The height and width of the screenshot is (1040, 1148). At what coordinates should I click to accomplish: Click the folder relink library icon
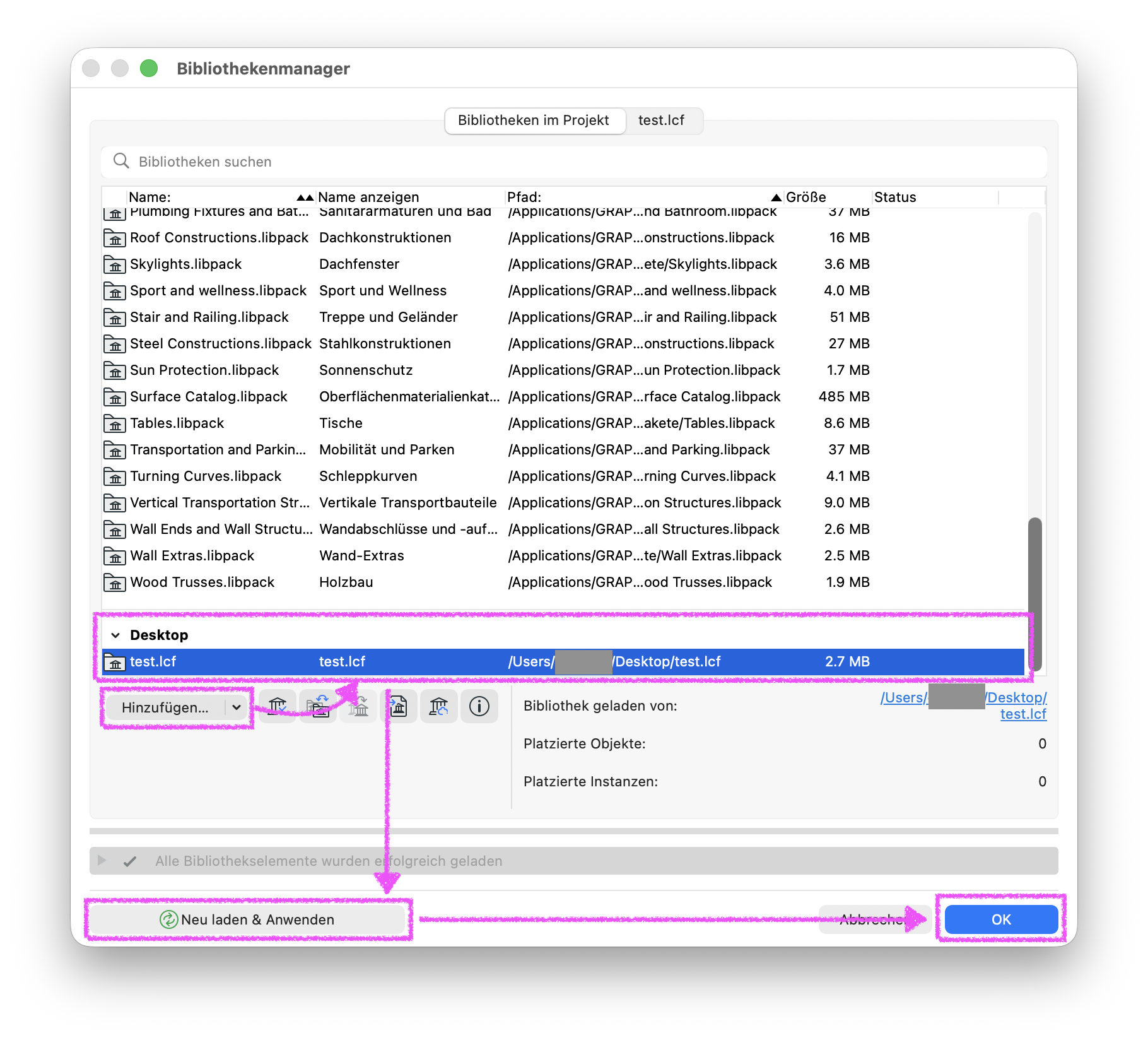coord(318,706)
